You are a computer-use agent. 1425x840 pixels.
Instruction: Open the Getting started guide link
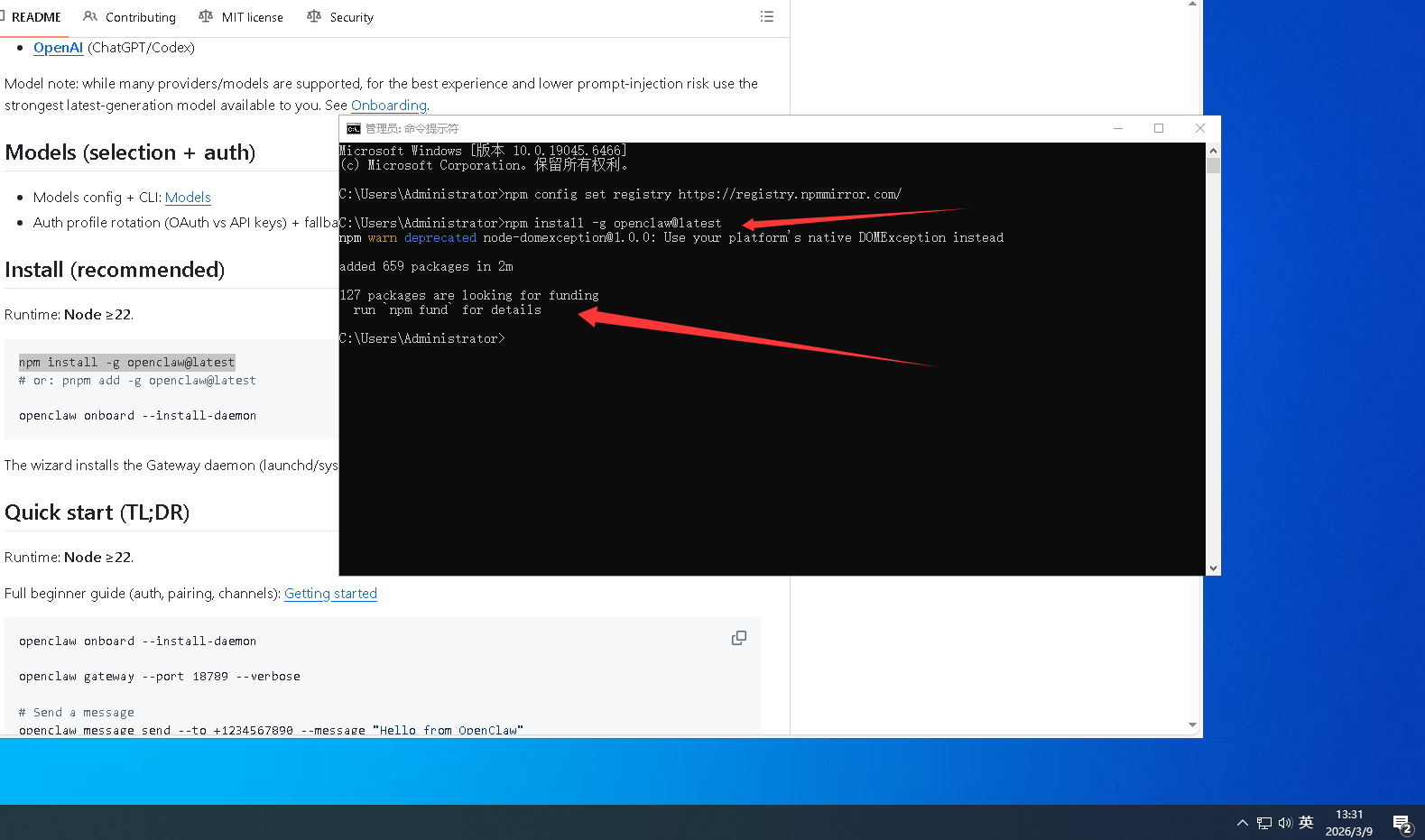click(330, 594)
